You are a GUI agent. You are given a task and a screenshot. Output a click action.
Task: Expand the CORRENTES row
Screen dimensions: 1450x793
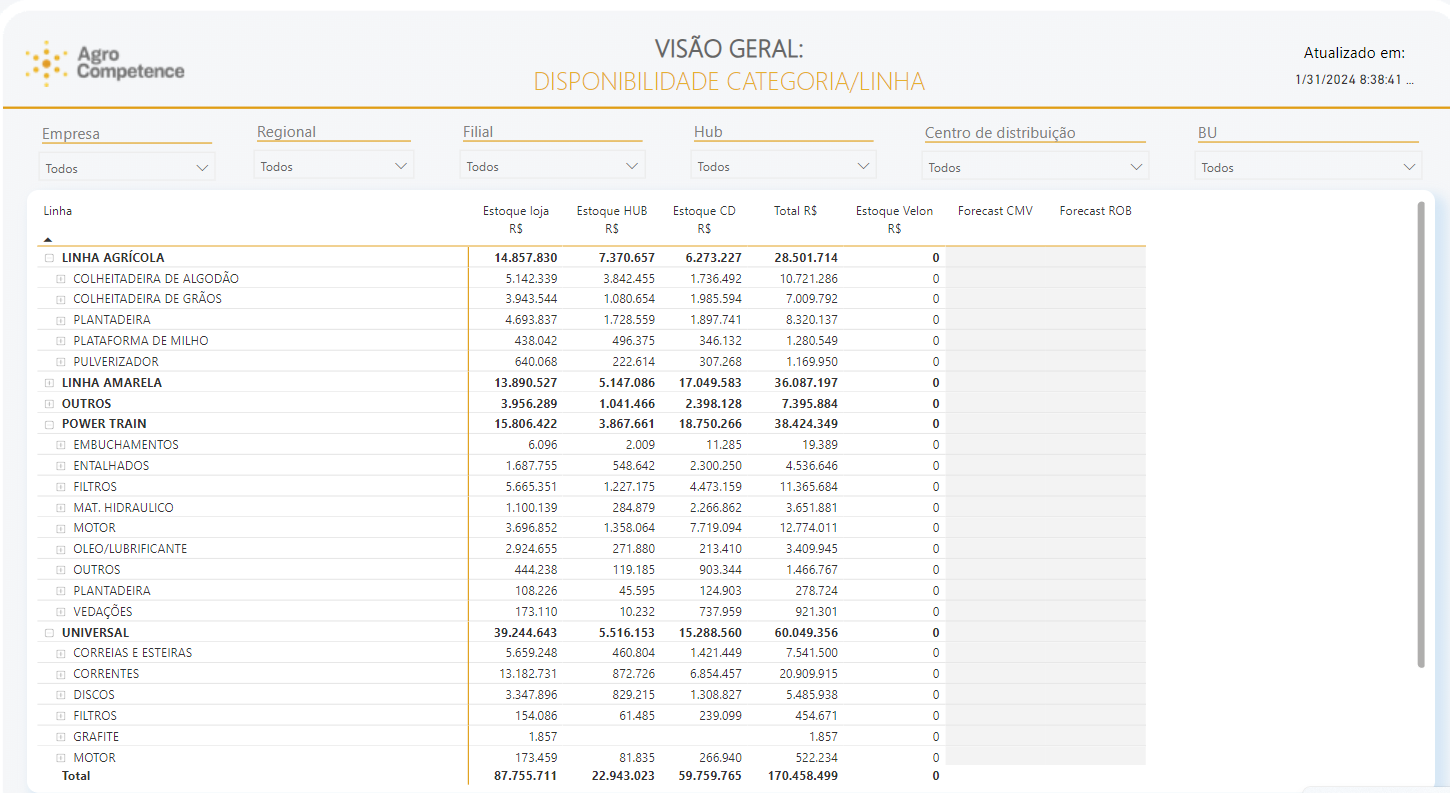pos(61,674)
